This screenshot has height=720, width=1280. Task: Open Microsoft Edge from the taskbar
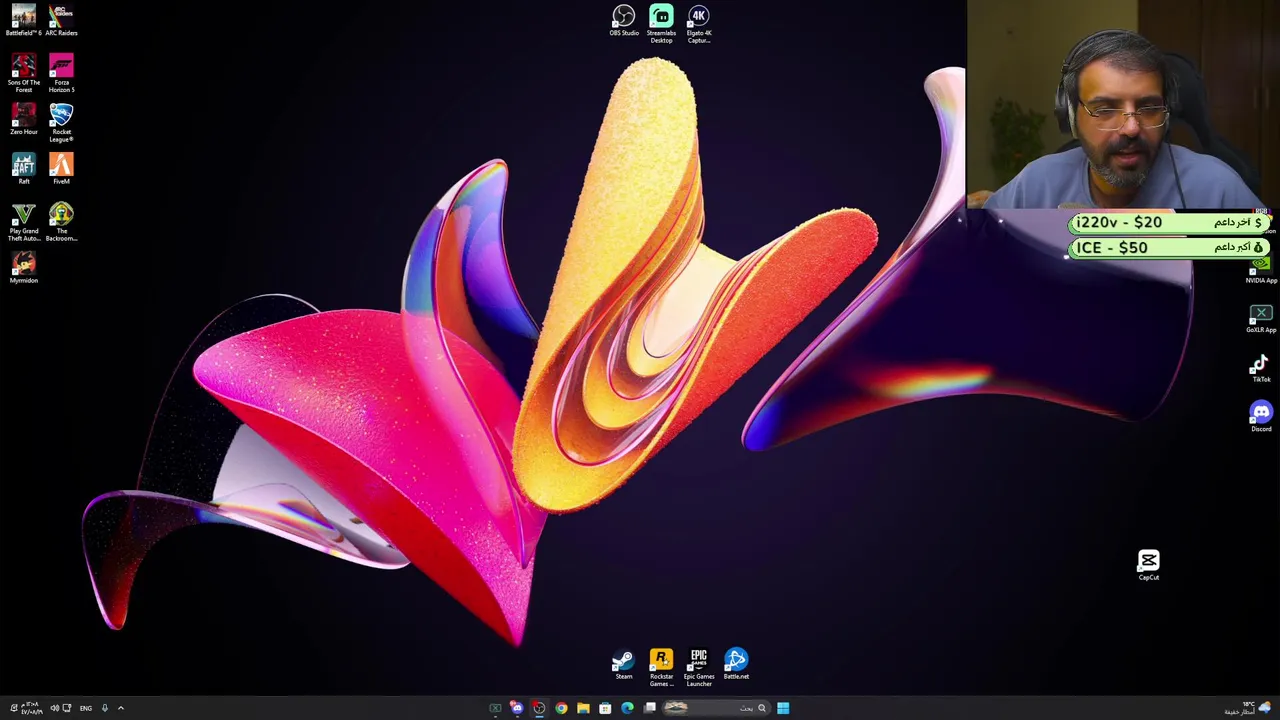627,708
